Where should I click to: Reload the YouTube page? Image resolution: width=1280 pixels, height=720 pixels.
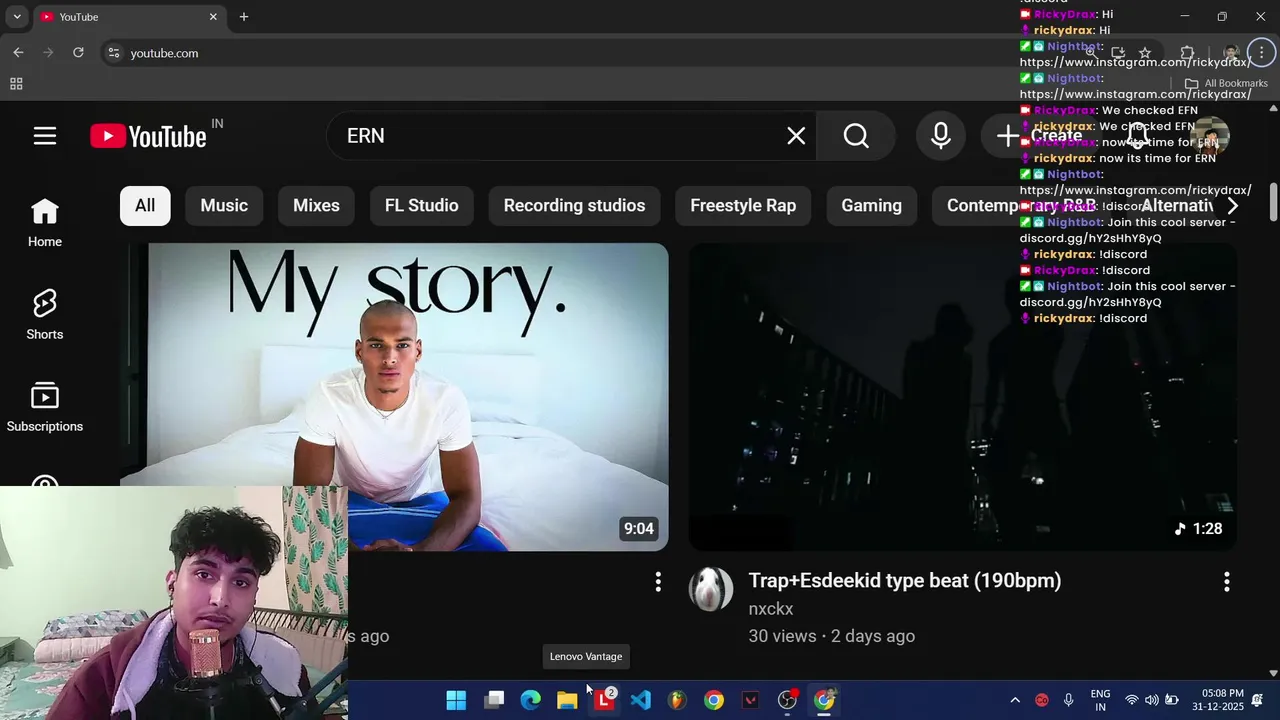pos(78,53)
